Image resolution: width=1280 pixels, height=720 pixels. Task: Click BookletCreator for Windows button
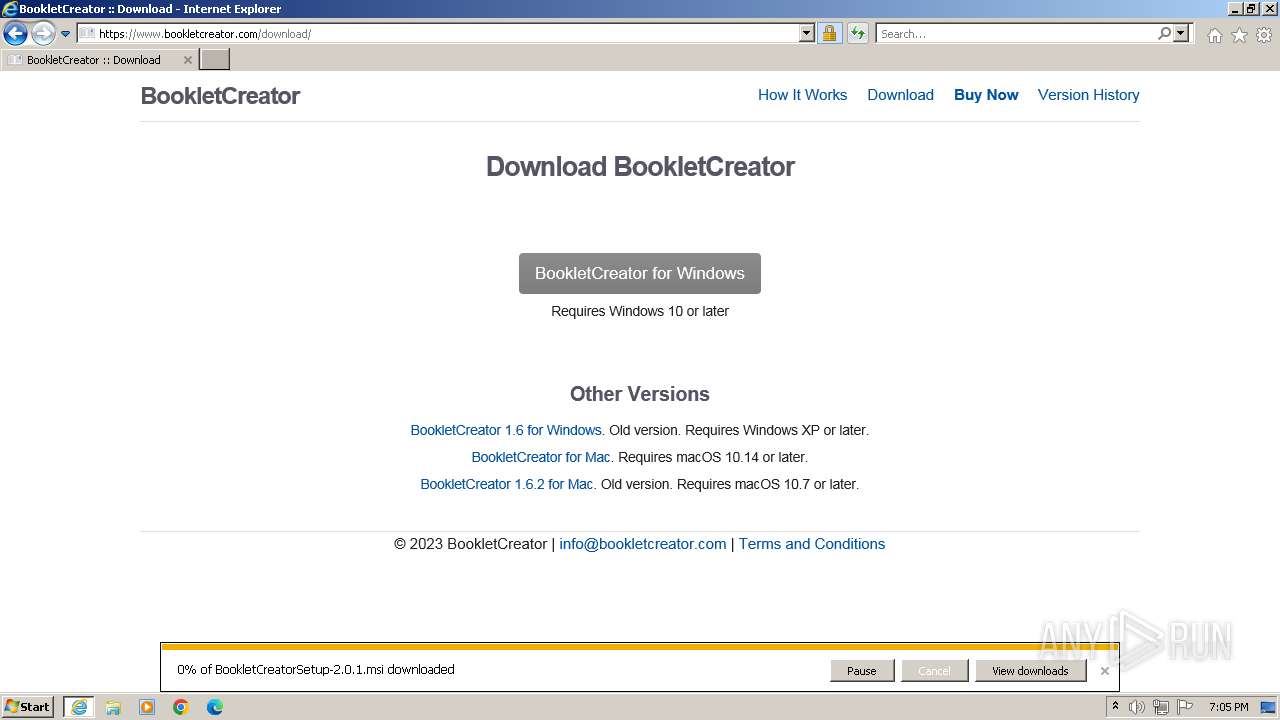640,273
